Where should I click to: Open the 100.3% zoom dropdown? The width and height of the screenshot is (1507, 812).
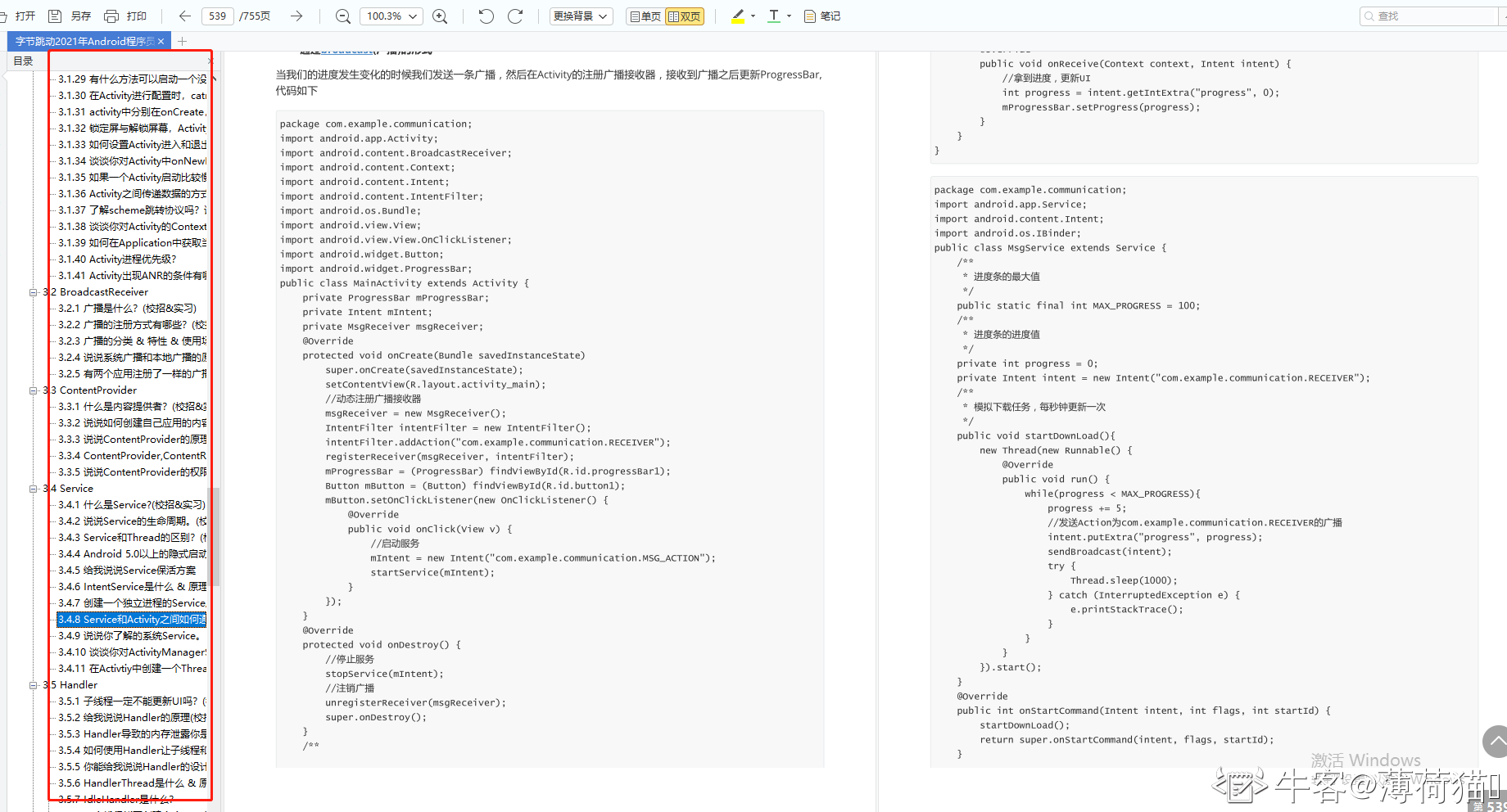[391, 16]
